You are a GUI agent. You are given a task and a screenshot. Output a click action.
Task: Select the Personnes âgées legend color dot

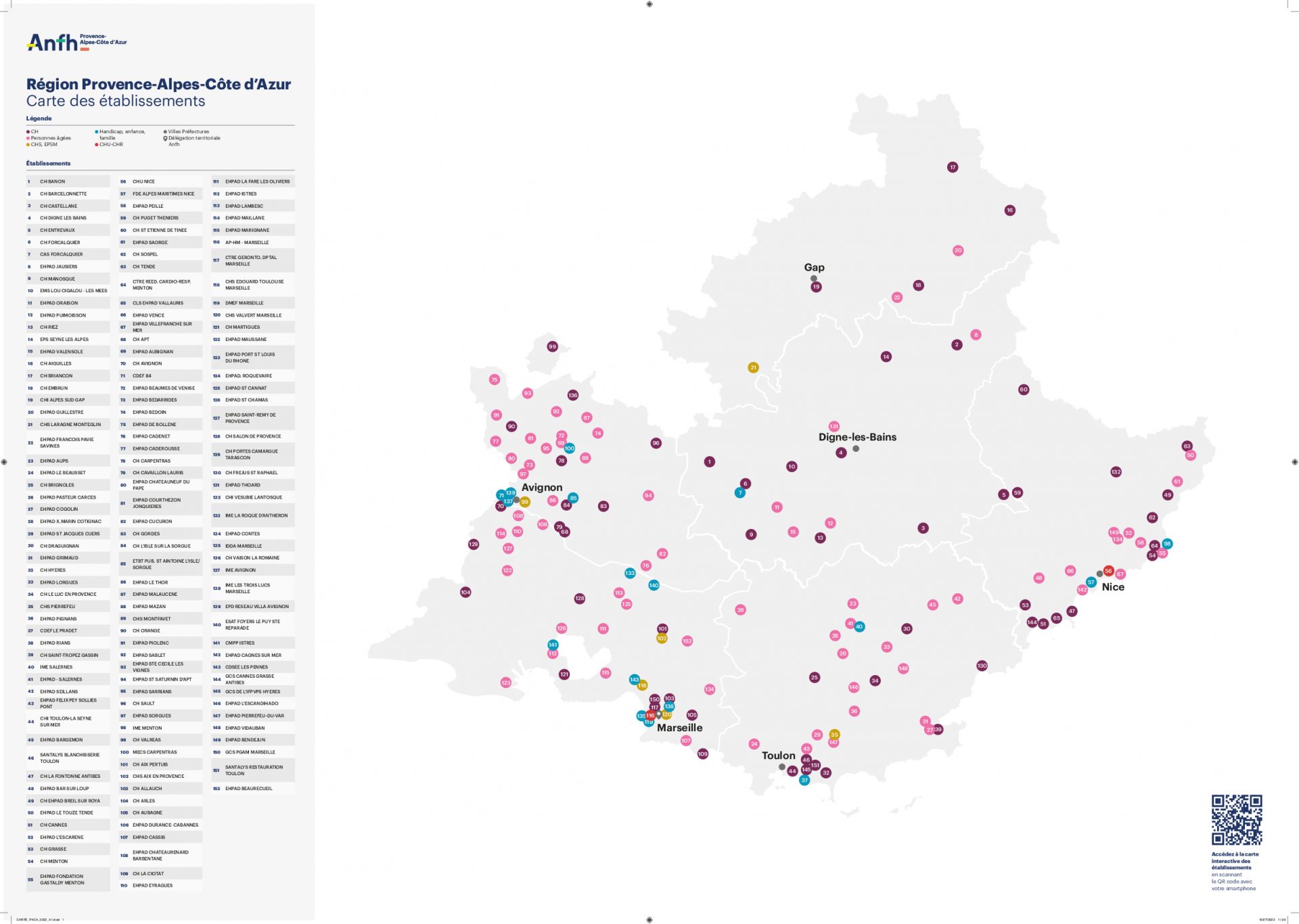tap(28, 138)
